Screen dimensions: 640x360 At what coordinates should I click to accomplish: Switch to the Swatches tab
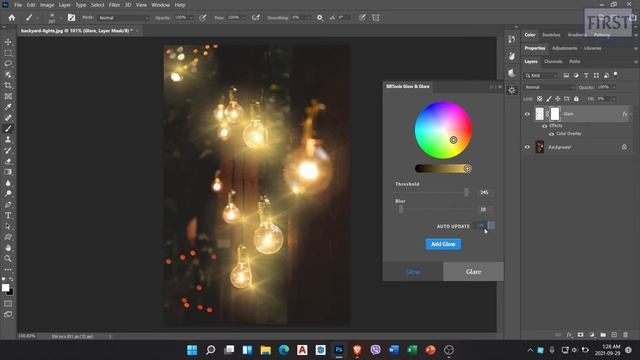[x=551, y=35]
